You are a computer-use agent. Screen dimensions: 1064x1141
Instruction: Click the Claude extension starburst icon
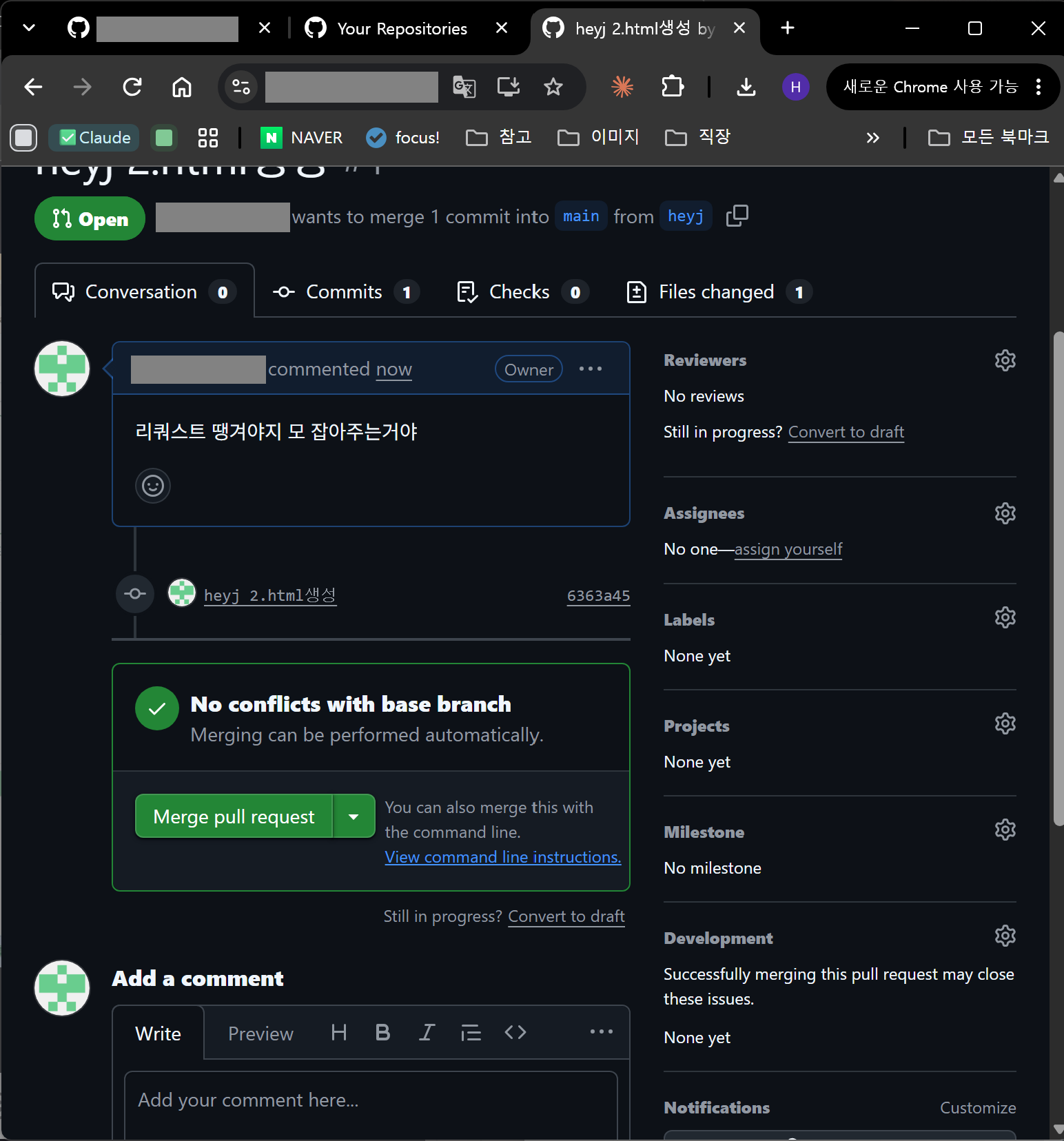[622, 87]
